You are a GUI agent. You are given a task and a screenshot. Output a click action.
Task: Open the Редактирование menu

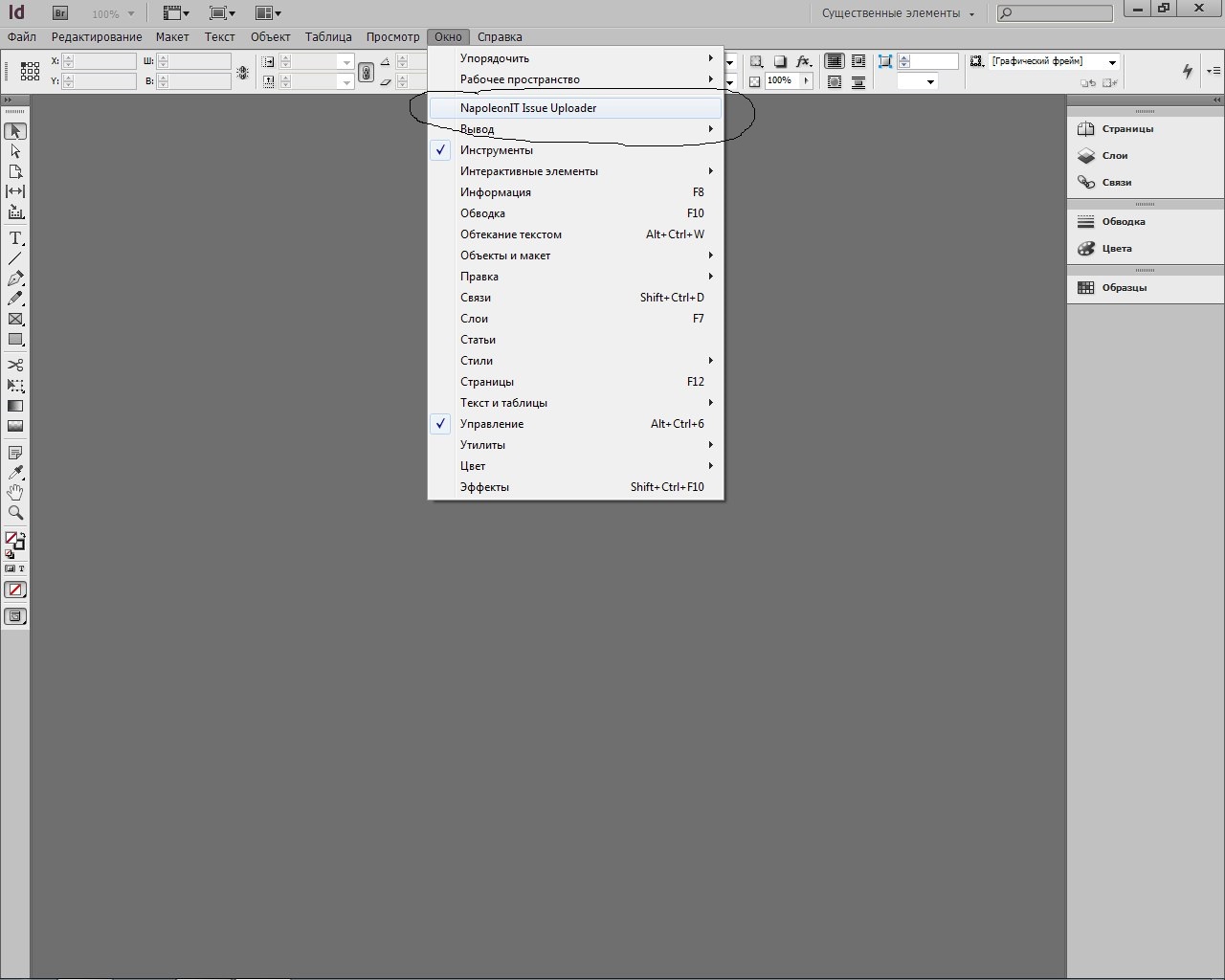97,36
